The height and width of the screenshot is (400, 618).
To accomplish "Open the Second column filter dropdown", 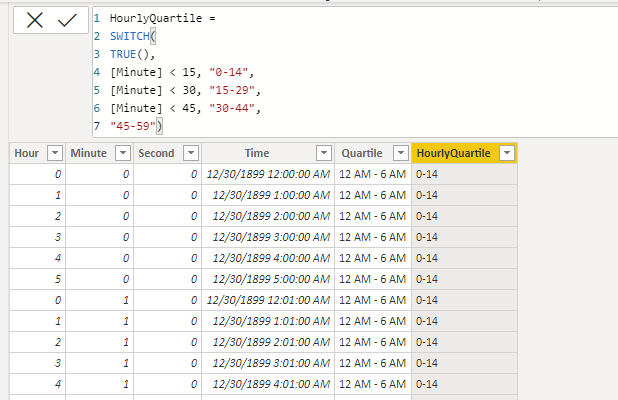I will coord(191,153).
